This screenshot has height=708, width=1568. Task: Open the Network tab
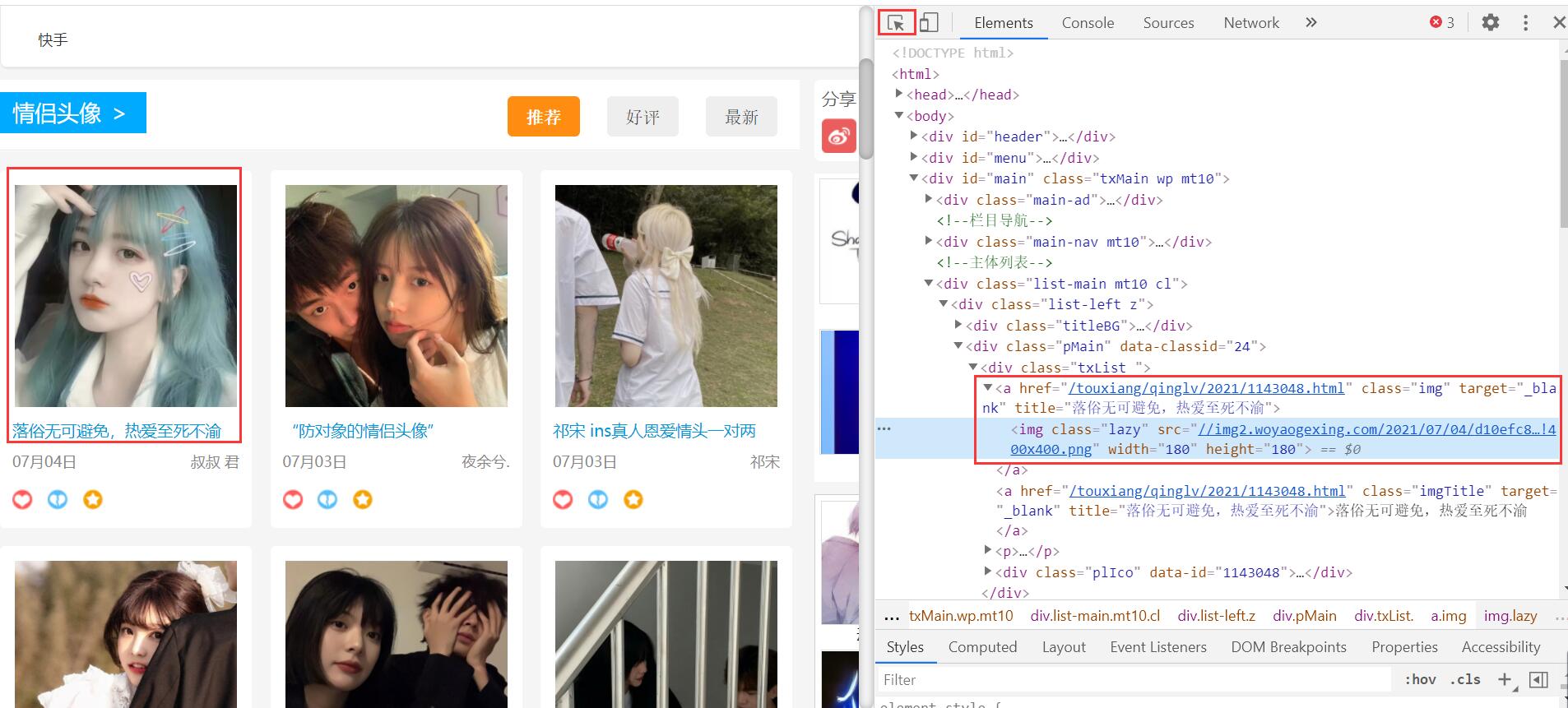pos(1251,23)
